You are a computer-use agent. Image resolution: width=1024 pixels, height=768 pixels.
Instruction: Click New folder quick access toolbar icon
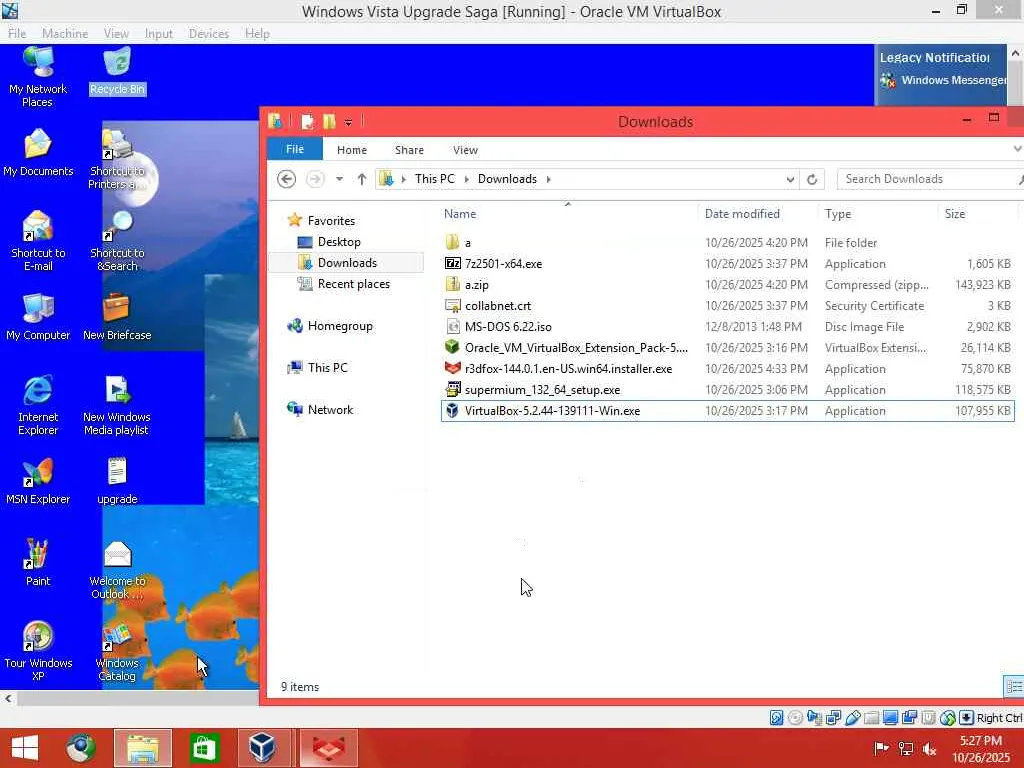329,121
